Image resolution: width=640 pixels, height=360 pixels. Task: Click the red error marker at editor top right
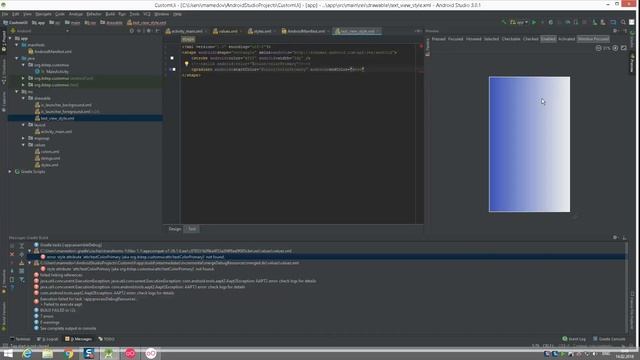point(421,46)
